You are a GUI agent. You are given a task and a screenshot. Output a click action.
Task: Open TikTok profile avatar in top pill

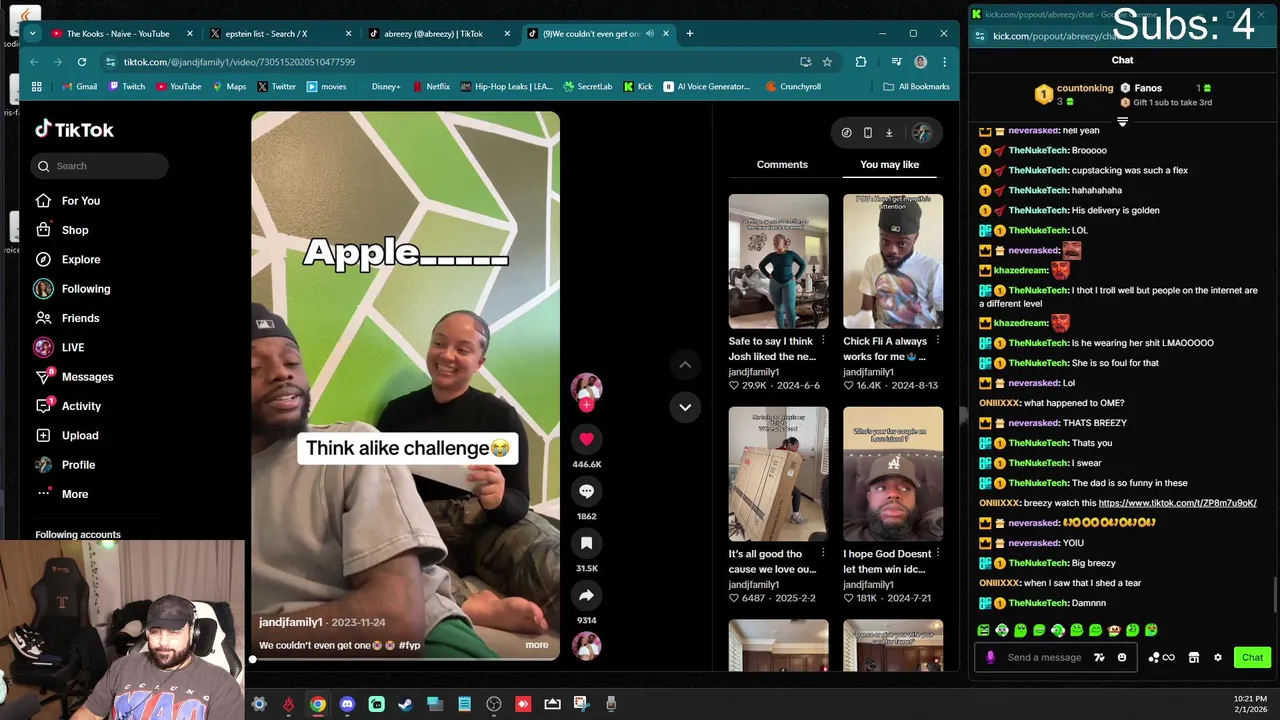pos(921,132)
